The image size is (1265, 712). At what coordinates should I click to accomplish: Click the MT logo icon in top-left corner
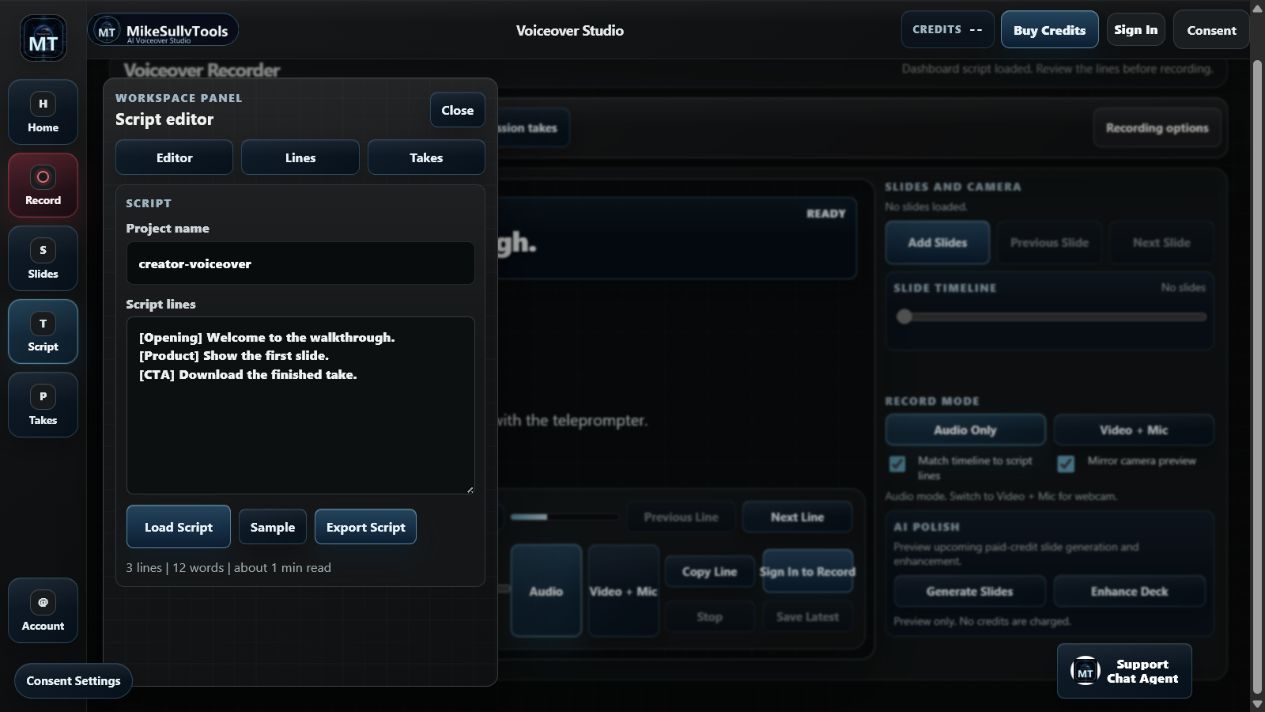(x=43, y=39)
